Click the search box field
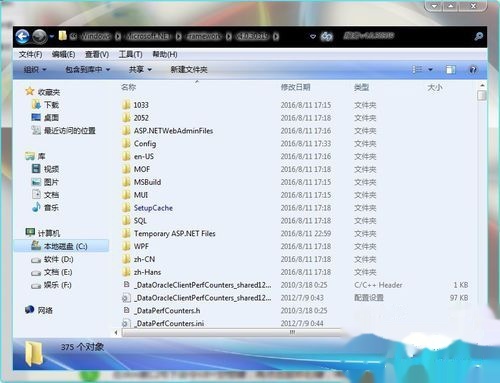Image resolution: width=500 pixels, height=383 pixels. pos(408,36)
